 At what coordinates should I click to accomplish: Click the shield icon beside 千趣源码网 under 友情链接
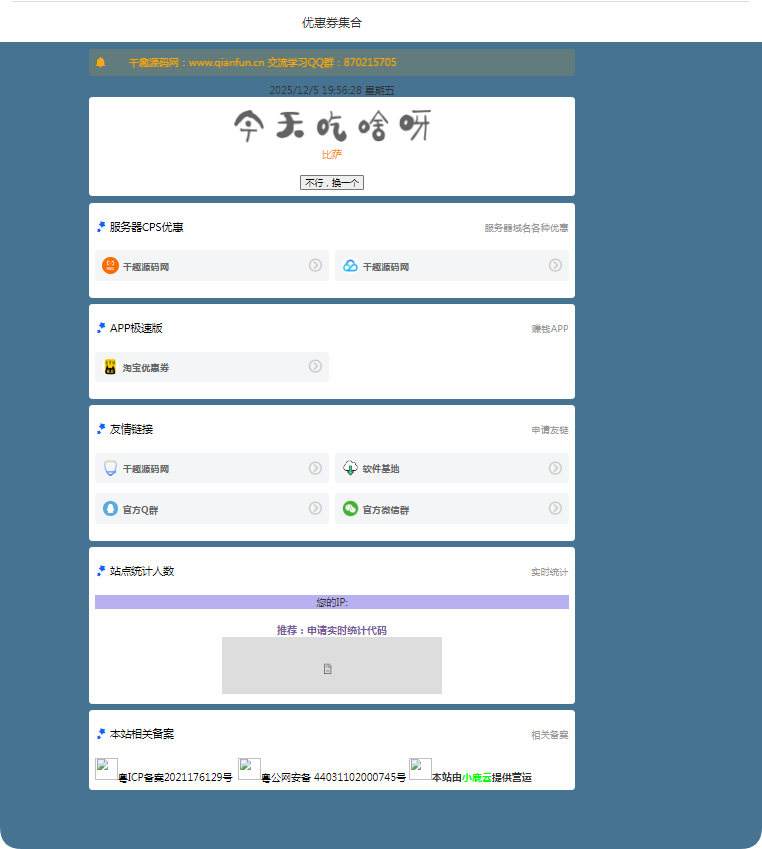[110, 468]
